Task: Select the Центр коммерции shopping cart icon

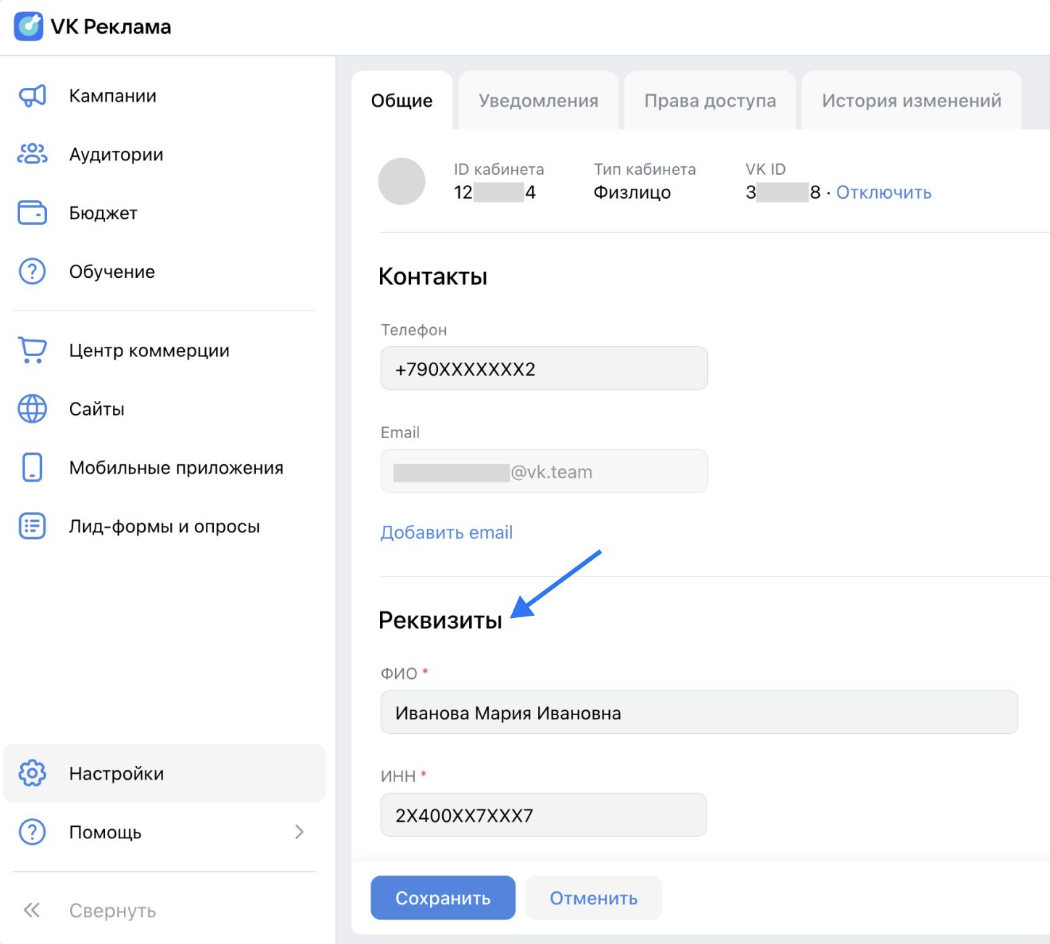Action: pos(31,350)
